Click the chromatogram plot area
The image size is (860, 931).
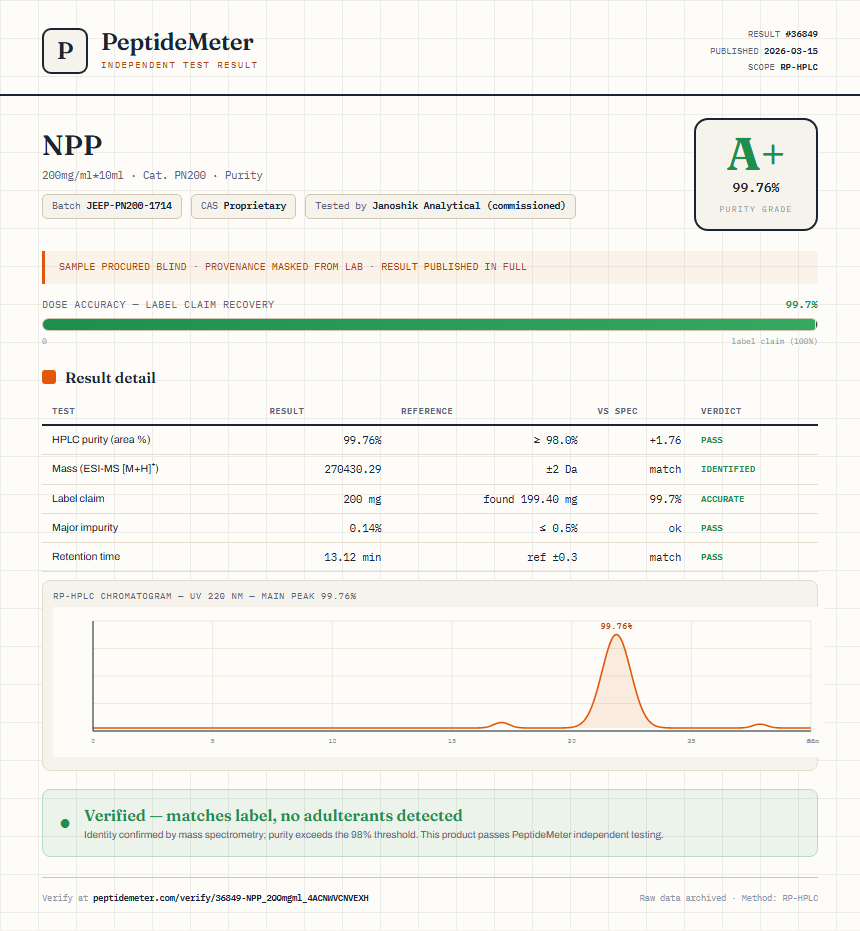pyautogui.click(x=451, y=676)
